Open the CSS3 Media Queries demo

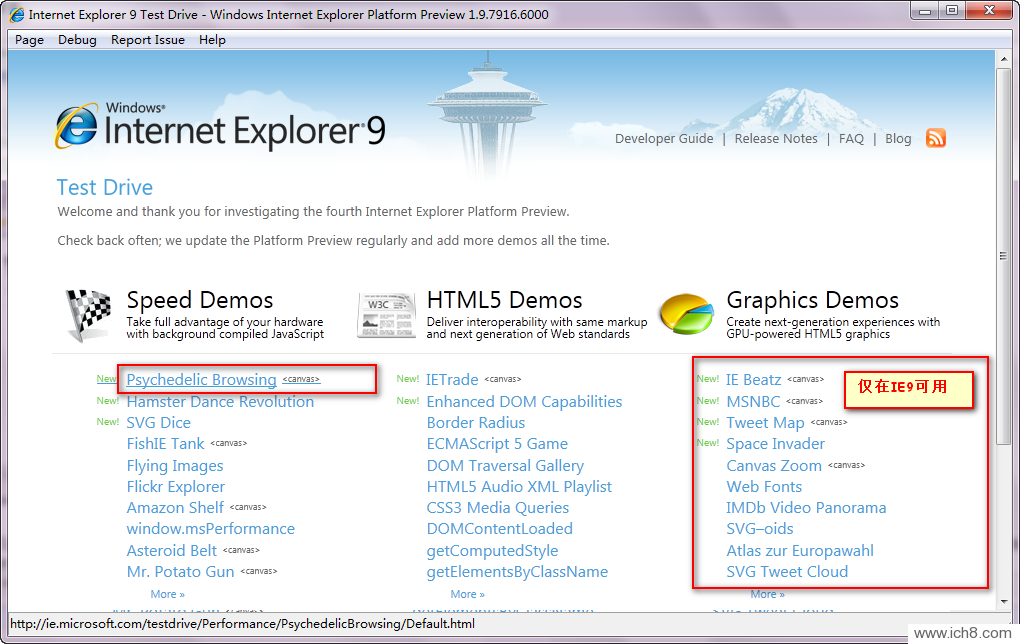coord(498,507)
